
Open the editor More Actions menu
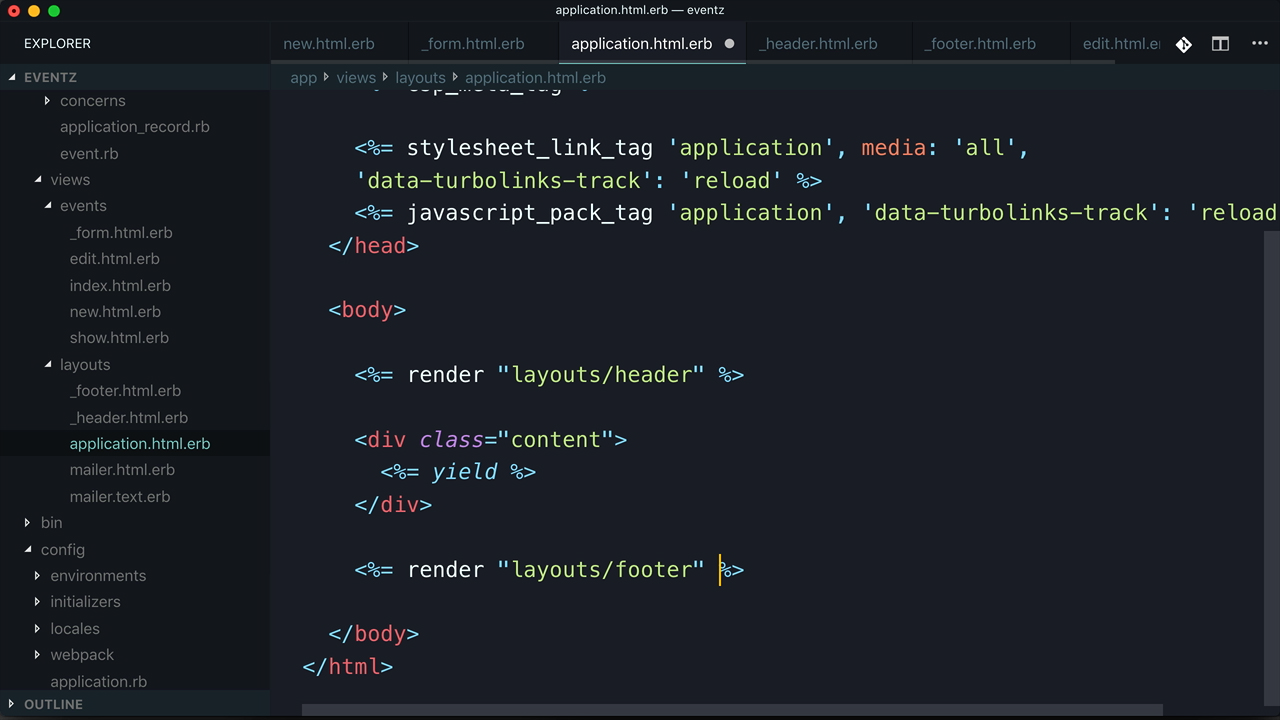click(x=1259, y=44)
